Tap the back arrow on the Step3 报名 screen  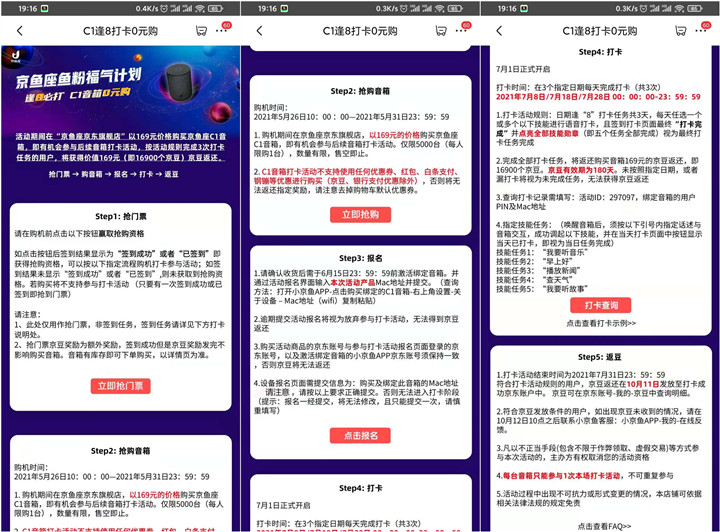coord(259,31)
